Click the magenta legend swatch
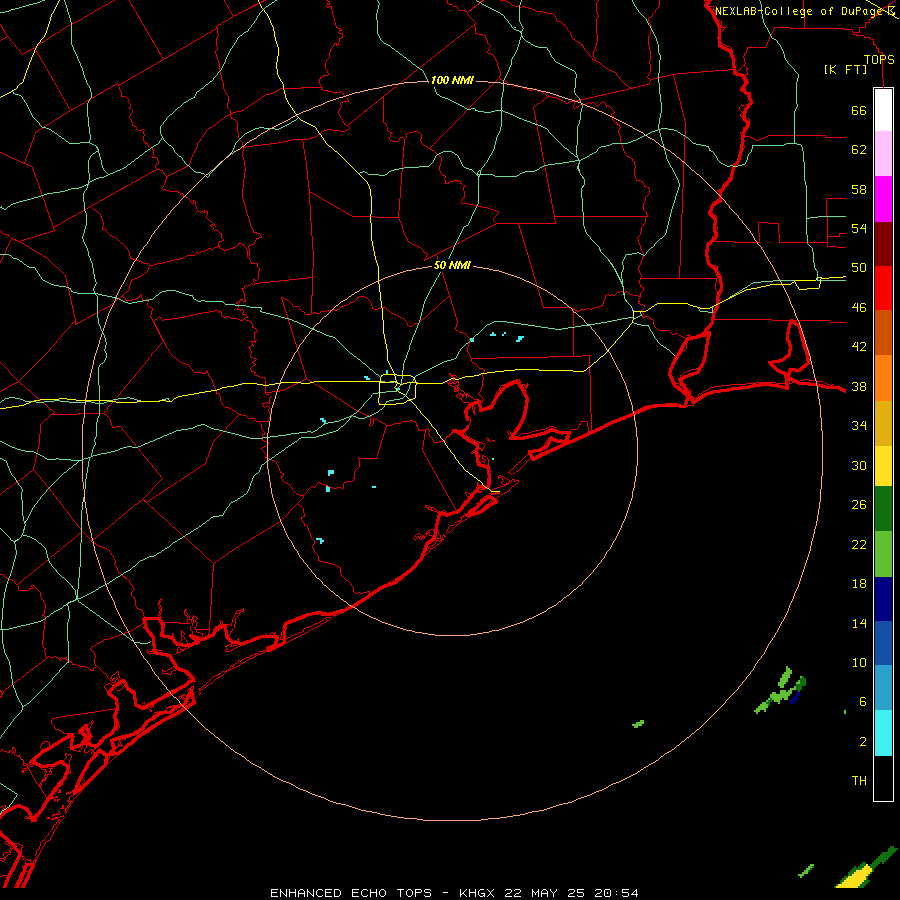 pos(883,199)
